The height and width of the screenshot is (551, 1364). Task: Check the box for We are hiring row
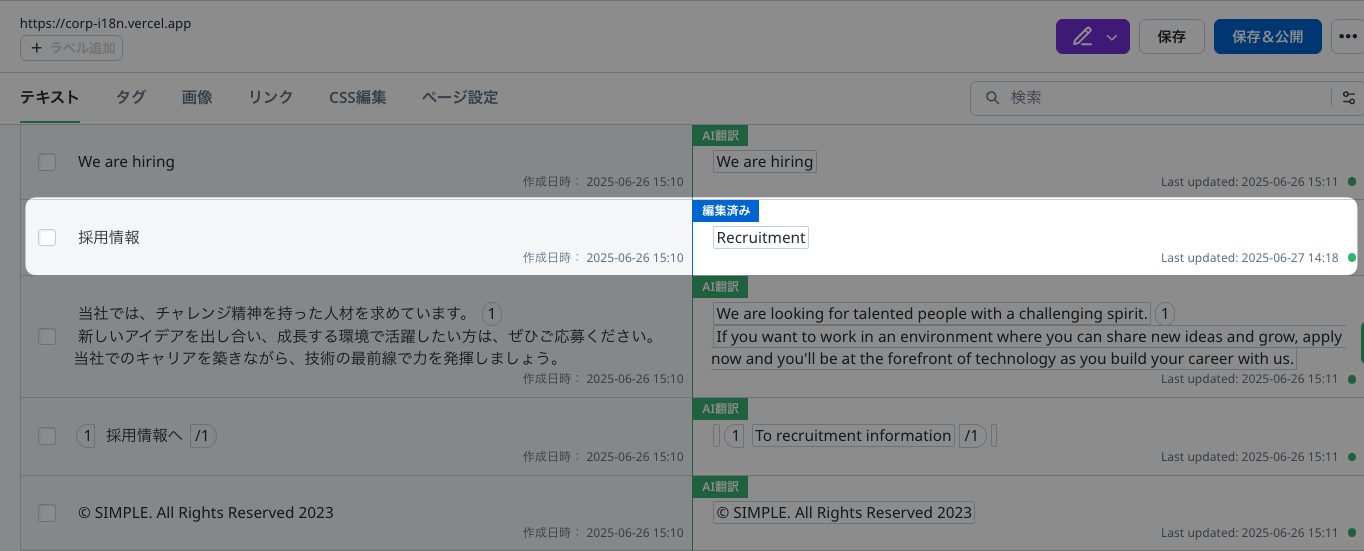click(x=47, y=162)
